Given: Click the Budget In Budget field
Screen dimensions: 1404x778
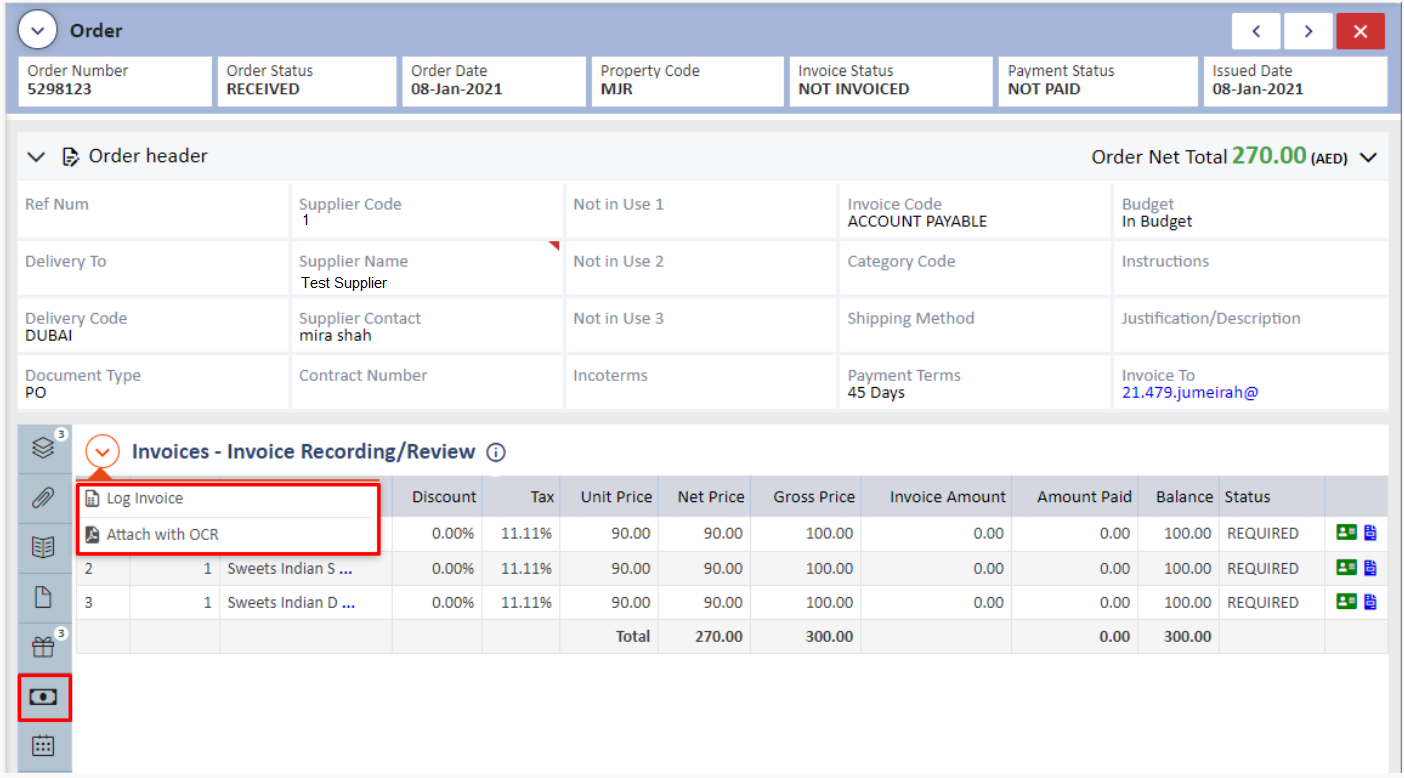Looking at the screenshot, I should point(1251,210).
